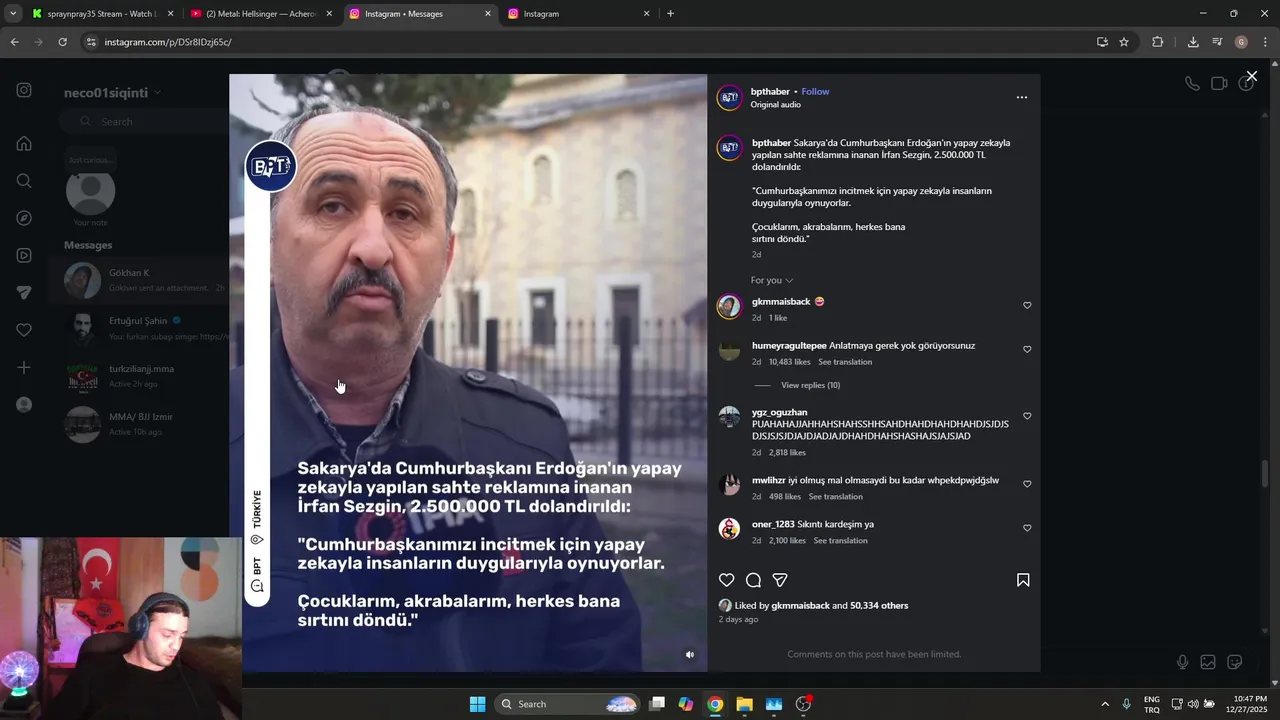Open the tab search dropdown arrow

(x=12, y=14)
